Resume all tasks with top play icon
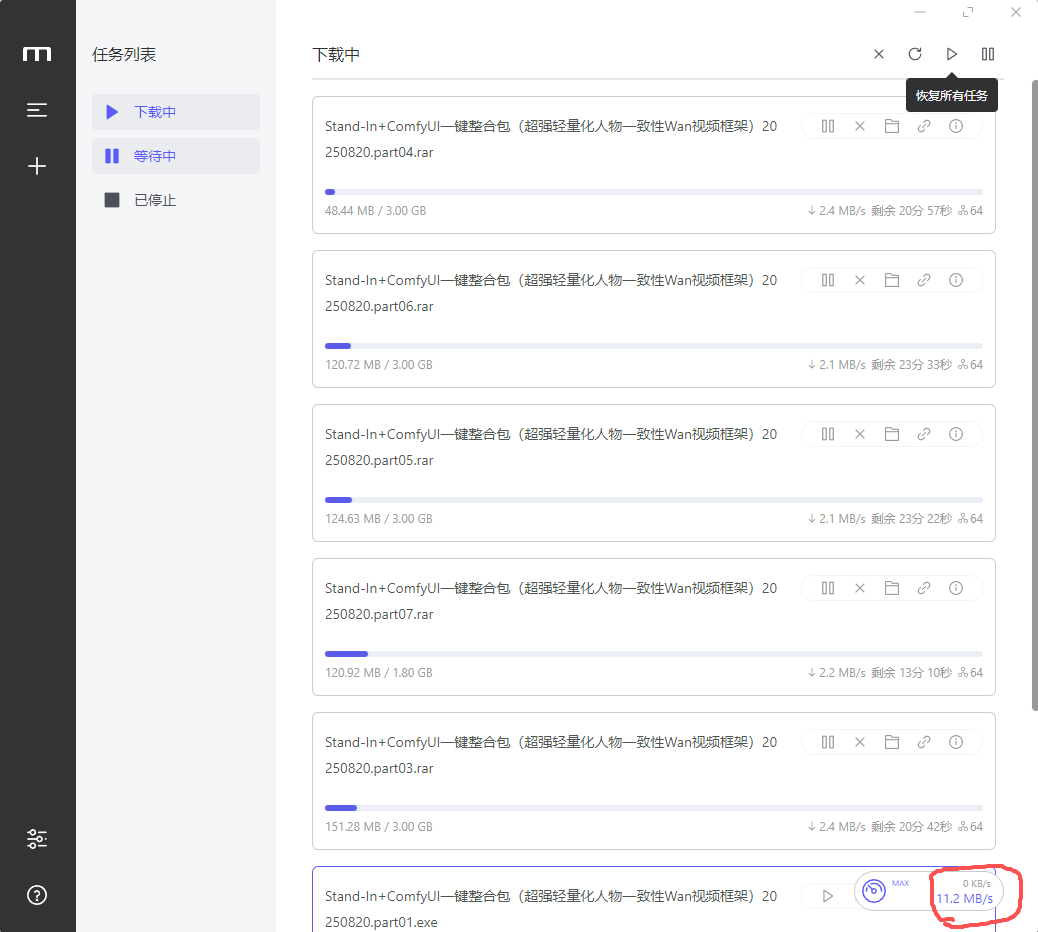 952,54
